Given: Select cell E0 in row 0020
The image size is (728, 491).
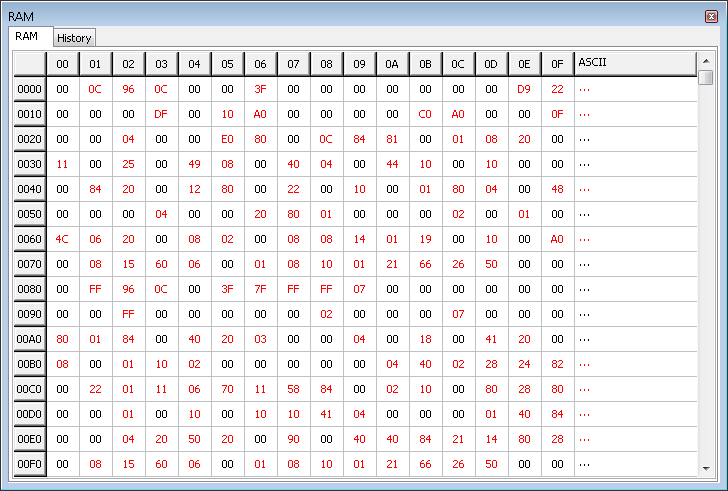Looking at the screenshot, I should pos(228,139).
